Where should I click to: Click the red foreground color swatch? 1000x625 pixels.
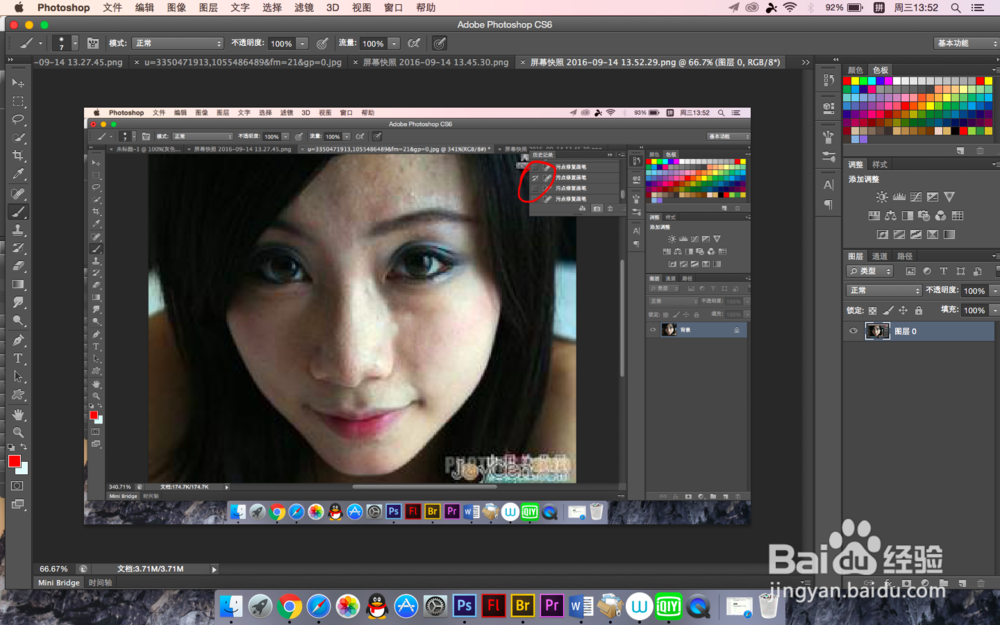pos(14,461)
